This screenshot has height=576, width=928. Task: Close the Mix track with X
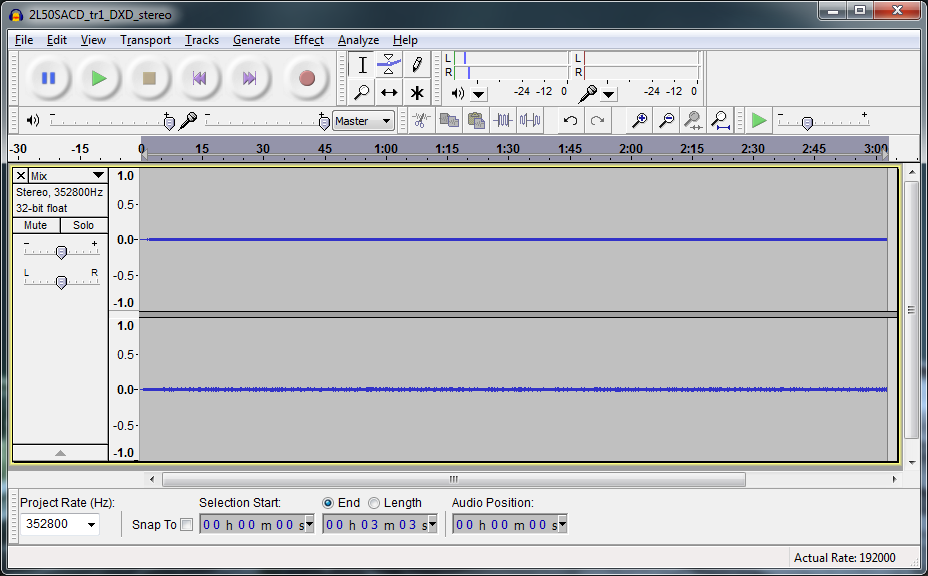point(21,176)
